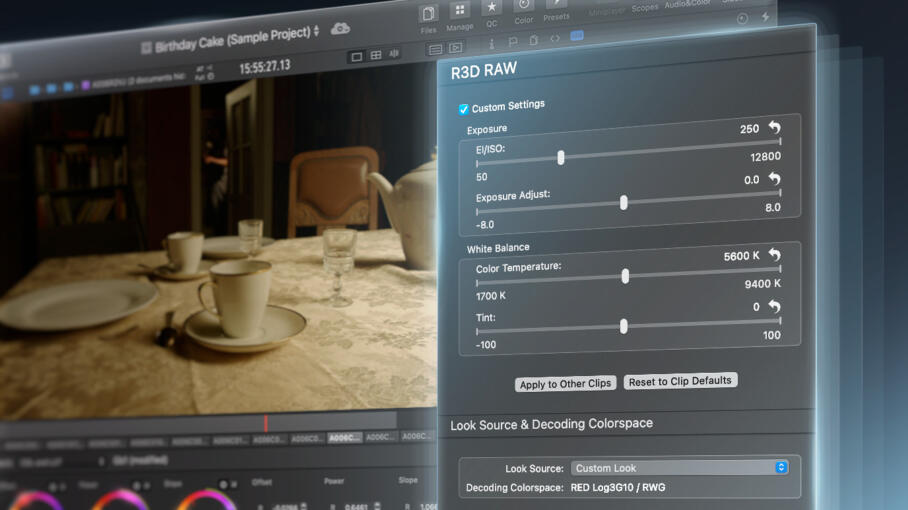This screenshot has height=510, width=908.
Task: Reset EI/ISO with its arrow icon
Action: [775, 127]
